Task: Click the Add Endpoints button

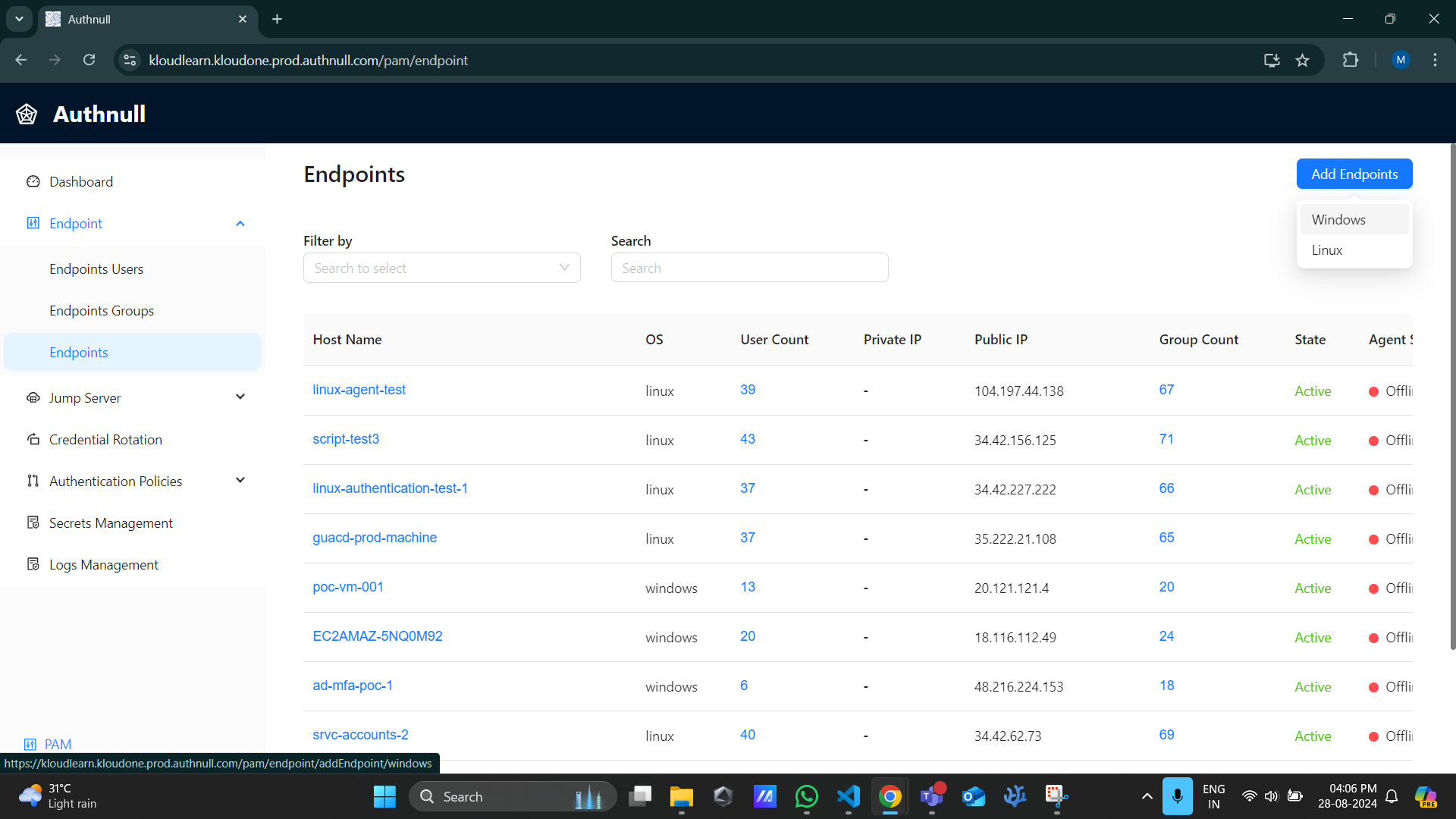Action: click(1354, 174)
